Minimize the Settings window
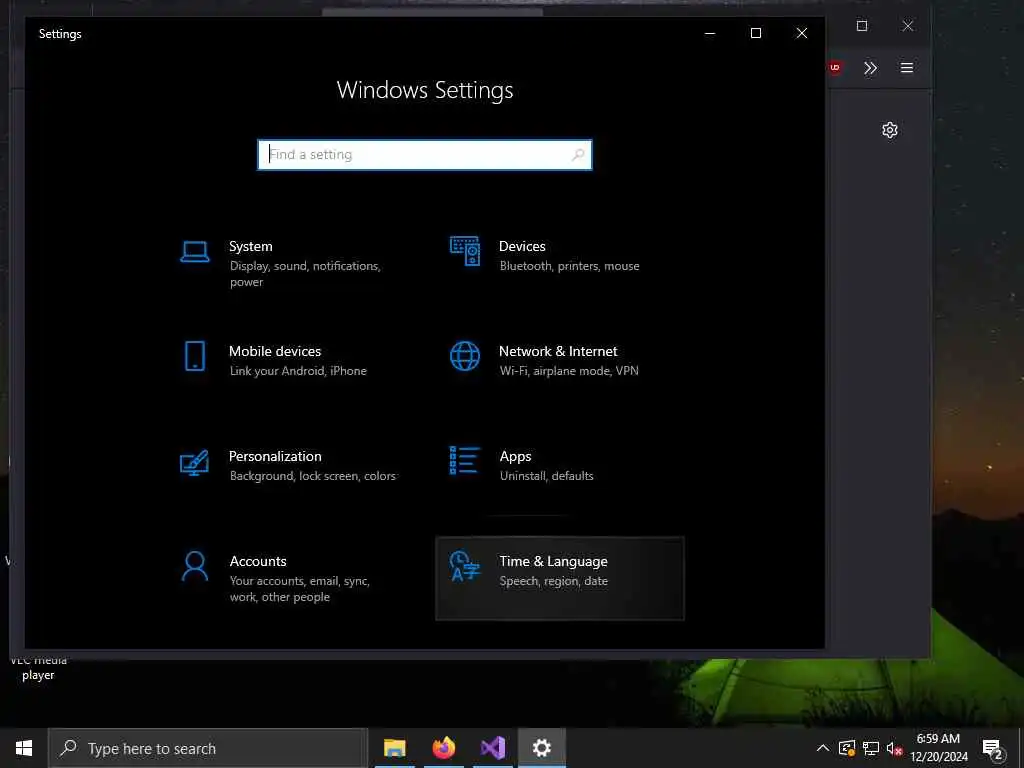Viewport: 1024px width, 768px height. point(710,33)
